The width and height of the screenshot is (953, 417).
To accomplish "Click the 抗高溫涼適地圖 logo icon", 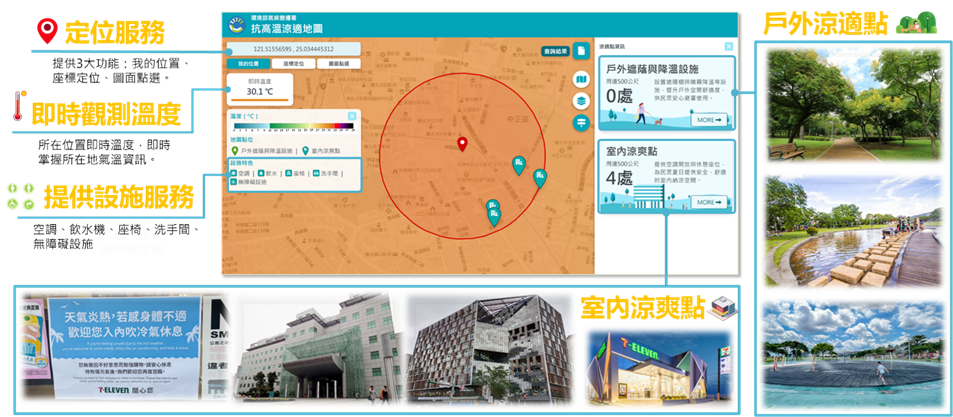I will [236, 26].
